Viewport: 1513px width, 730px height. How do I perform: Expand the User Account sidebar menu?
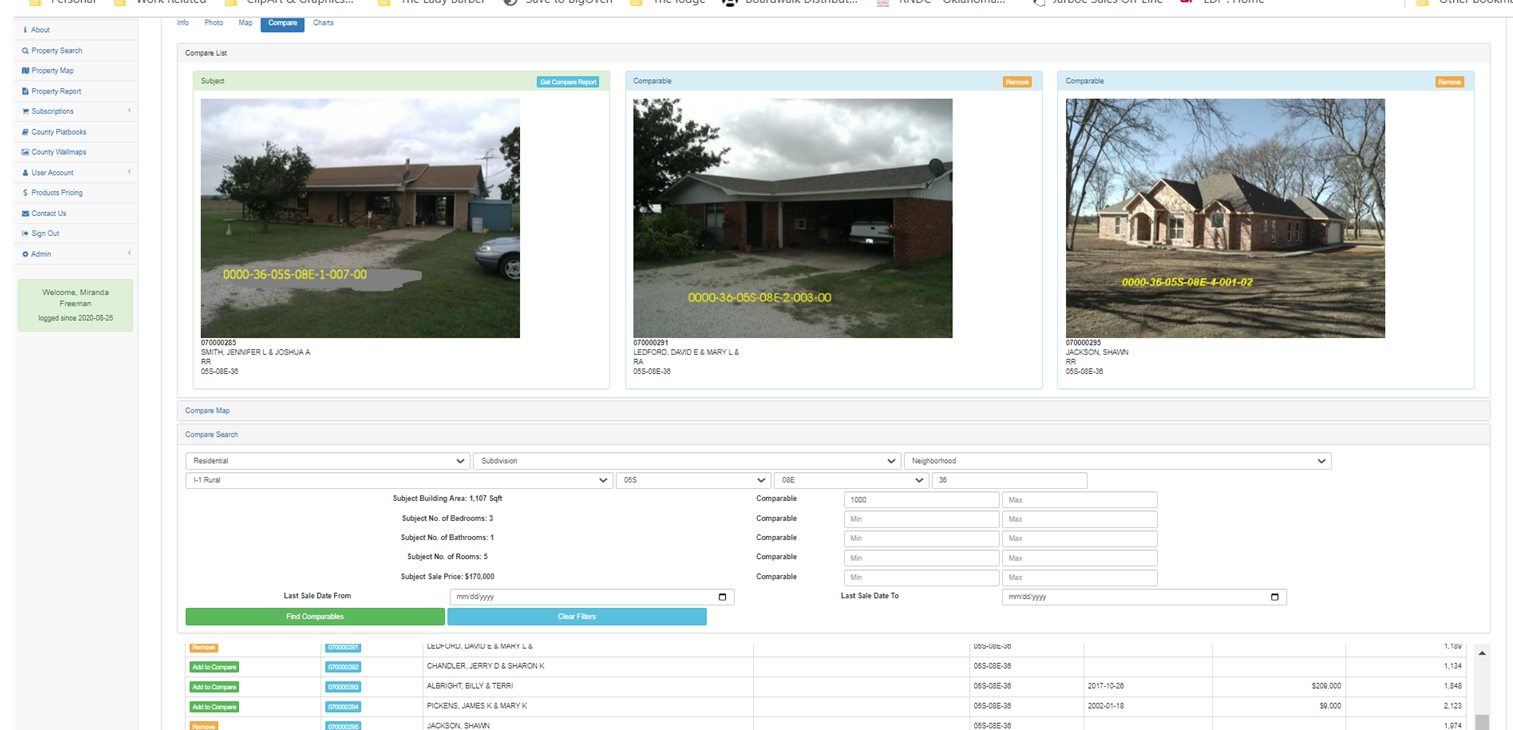coord(75,172)
